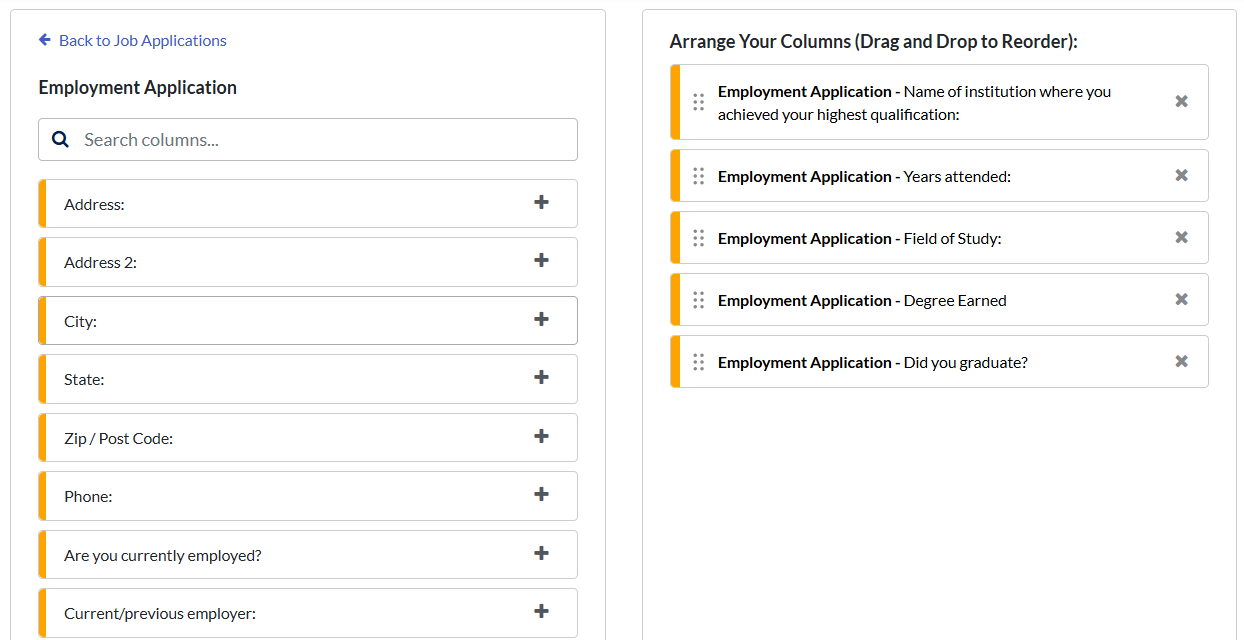Click drag handle for Did you graduate

click(698, 362)
